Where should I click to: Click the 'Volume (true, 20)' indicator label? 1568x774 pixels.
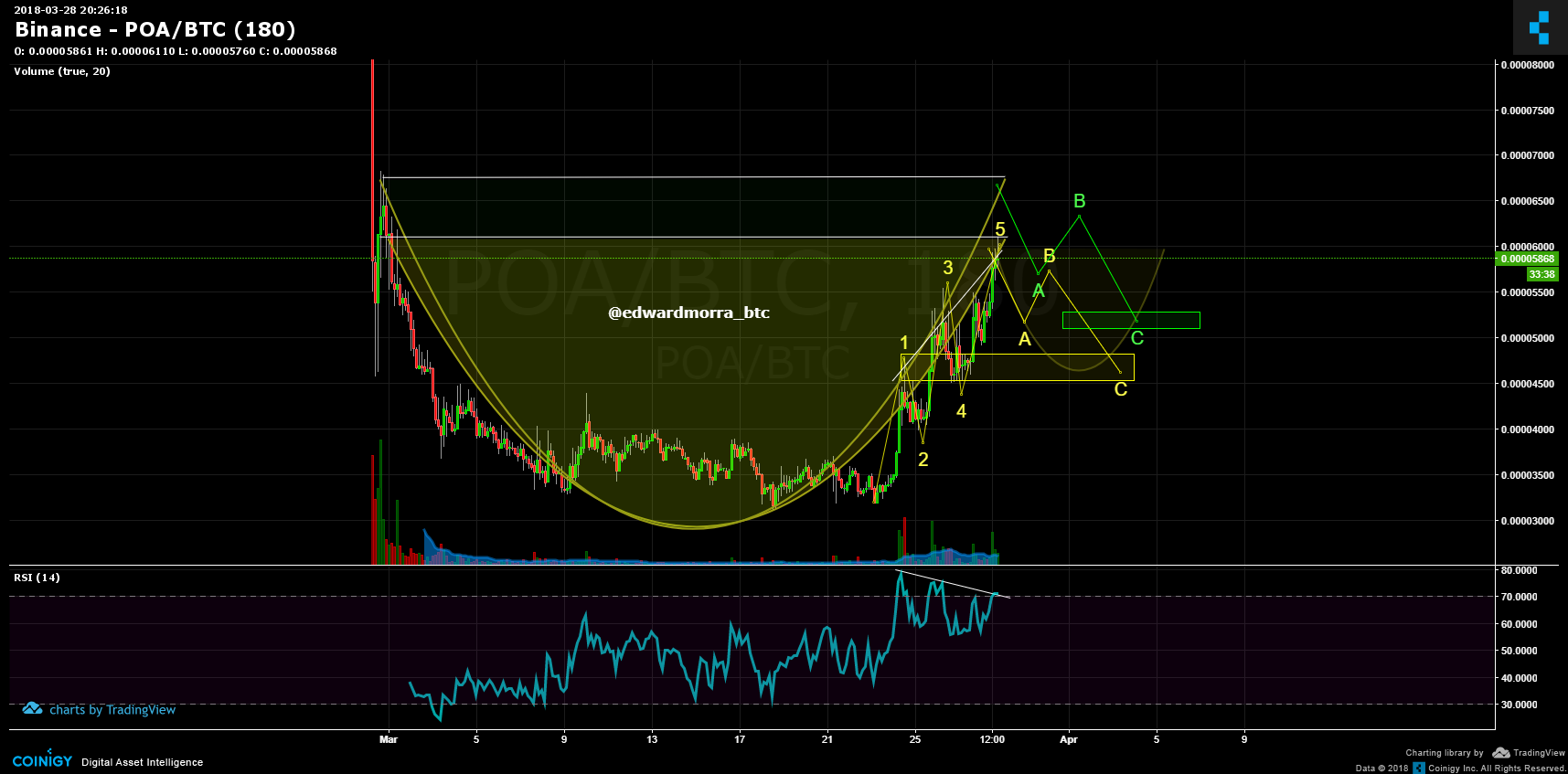pyautogui.click(x=62, y=71)
